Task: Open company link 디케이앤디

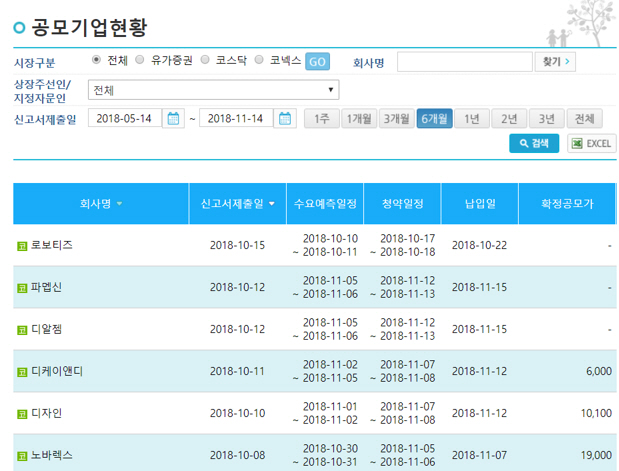Action: pyautogui.click(x=57, y=371)
